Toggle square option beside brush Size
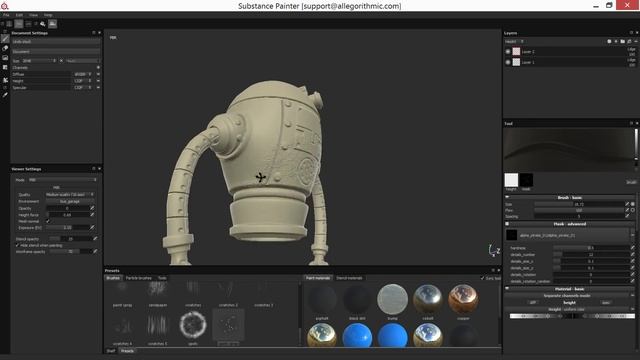The height and width of the screenshot is (360, 640). 633,204
